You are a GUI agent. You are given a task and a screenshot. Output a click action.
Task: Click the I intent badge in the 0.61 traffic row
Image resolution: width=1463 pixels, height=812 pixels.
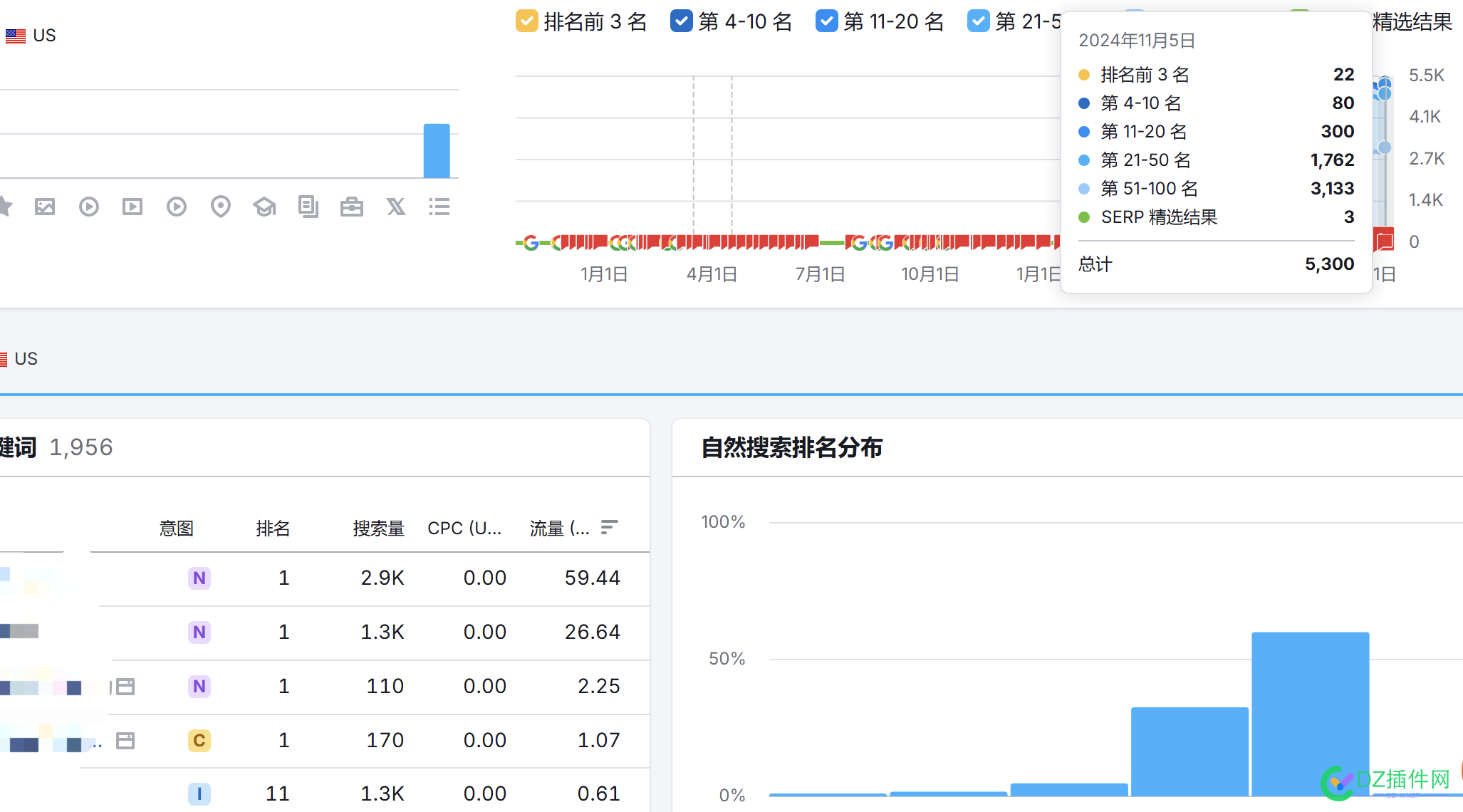pyautogui.click(x=199, y=794)
